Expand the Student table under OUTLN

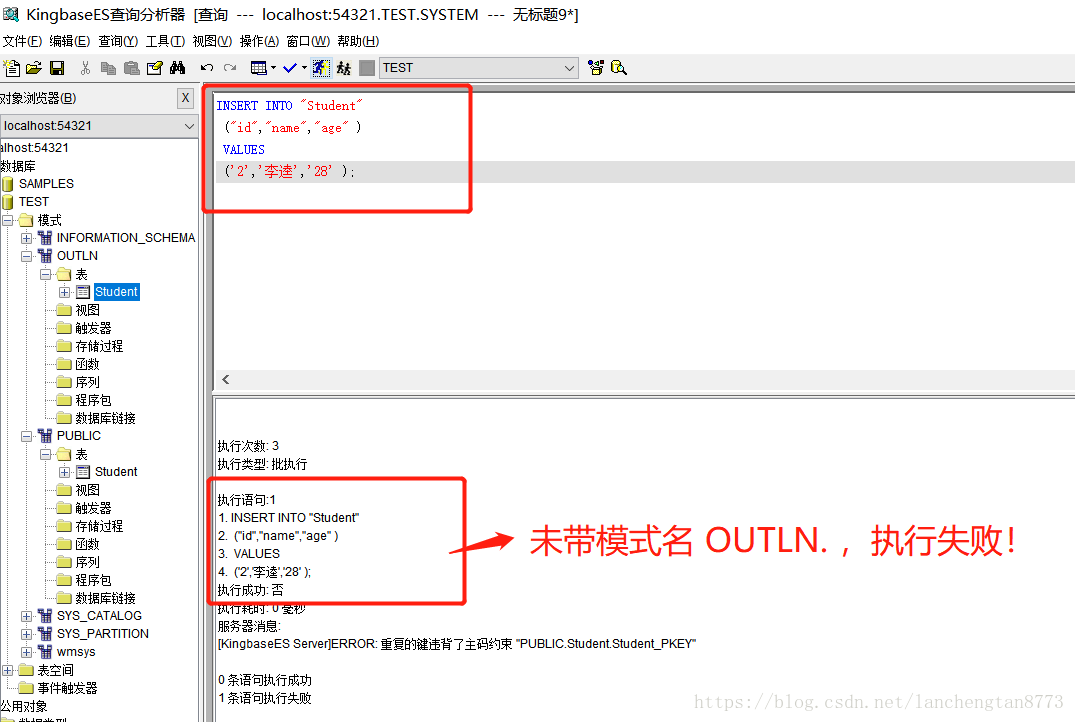coord(64,292)
